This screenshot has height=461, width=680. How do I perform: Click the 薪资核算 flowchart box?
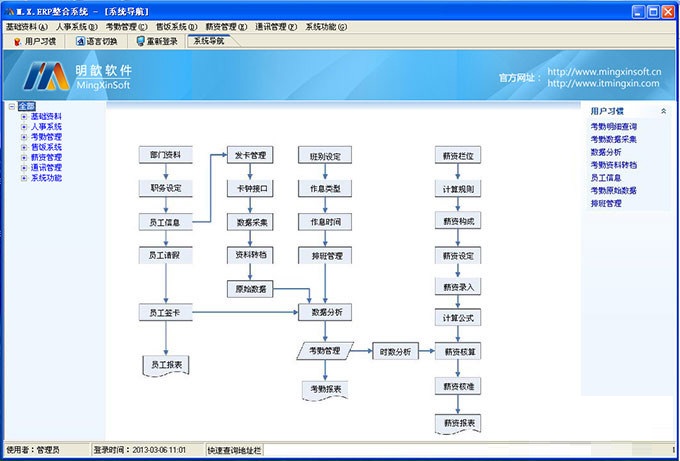458,351
